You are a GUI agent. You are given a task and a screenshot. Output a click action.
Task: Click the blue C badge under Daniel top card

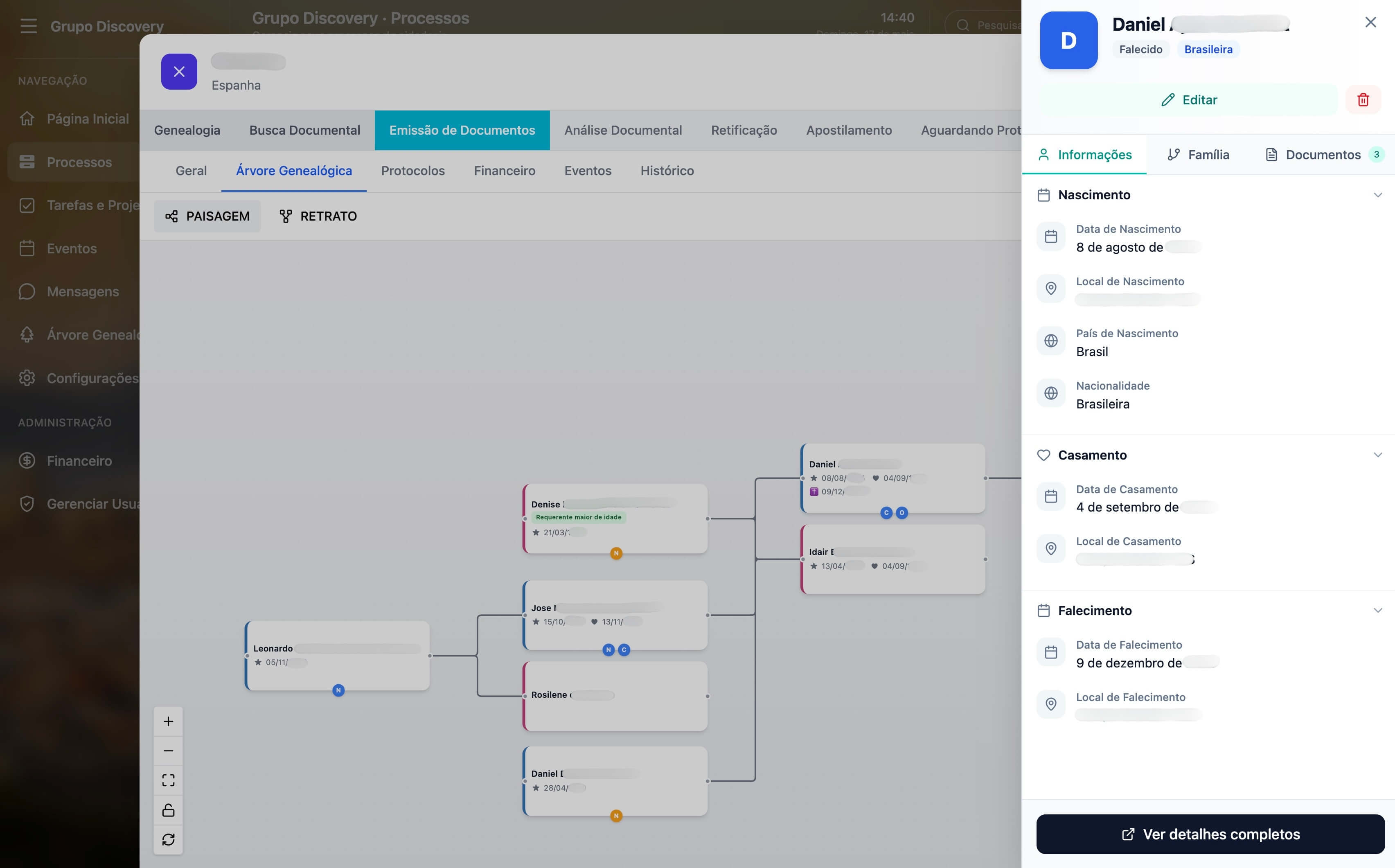click(x=886, y=513)
